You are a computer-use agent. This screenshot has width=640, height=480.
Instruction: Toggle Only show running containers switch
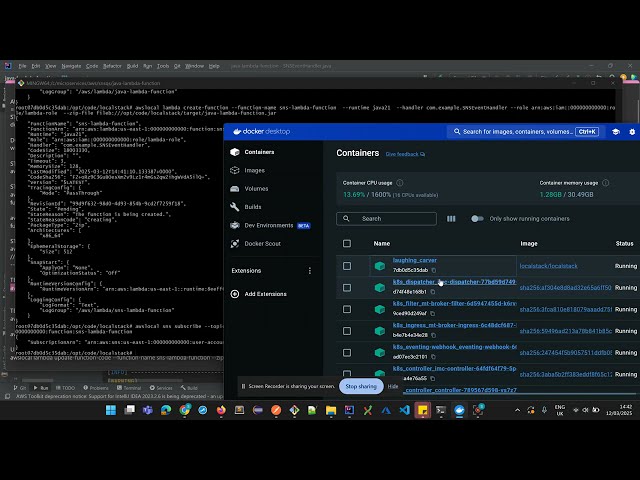[x=477, y=219]
